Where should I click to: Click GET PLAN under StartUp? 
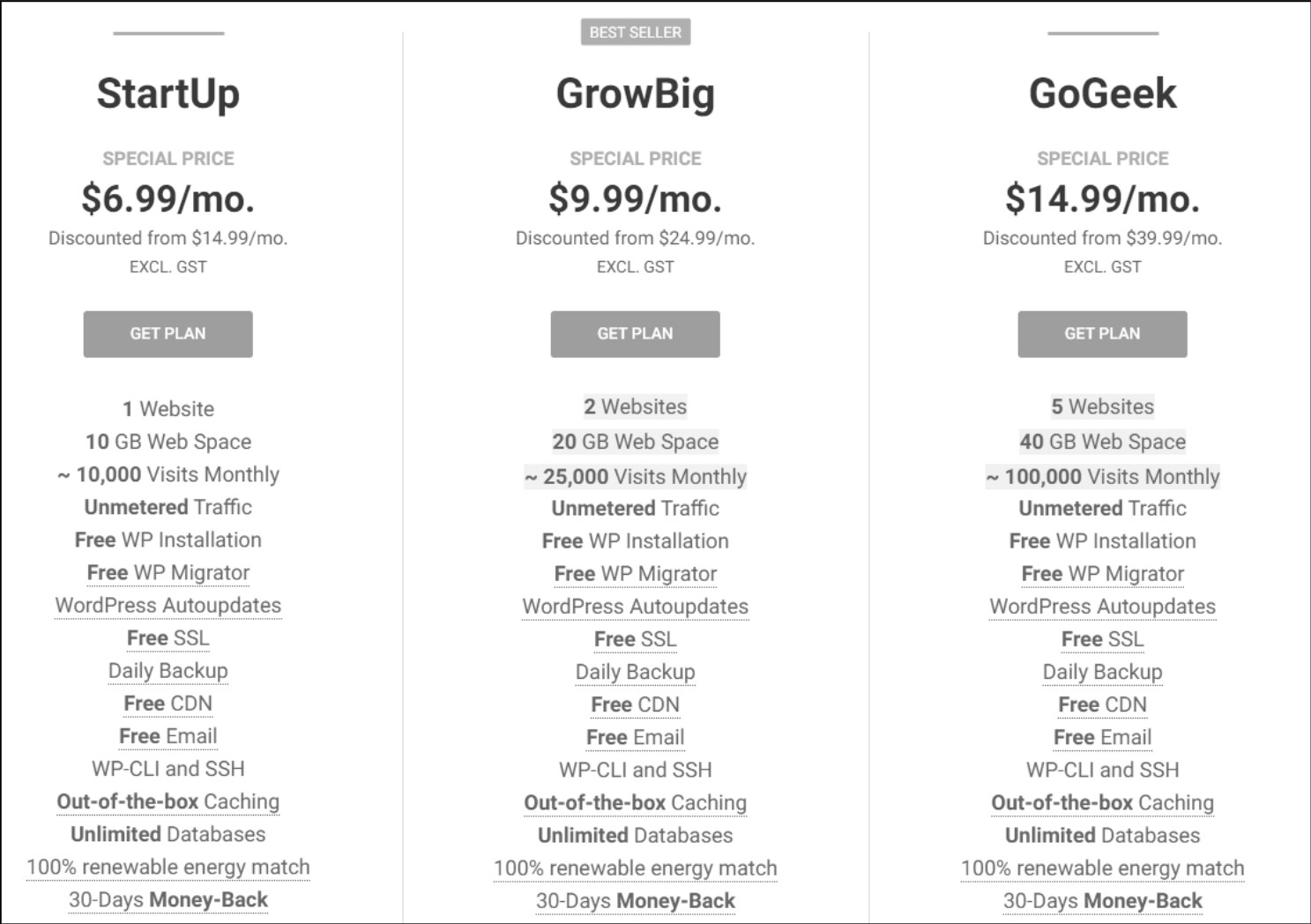pyautogui.click(x=168, y=334)
